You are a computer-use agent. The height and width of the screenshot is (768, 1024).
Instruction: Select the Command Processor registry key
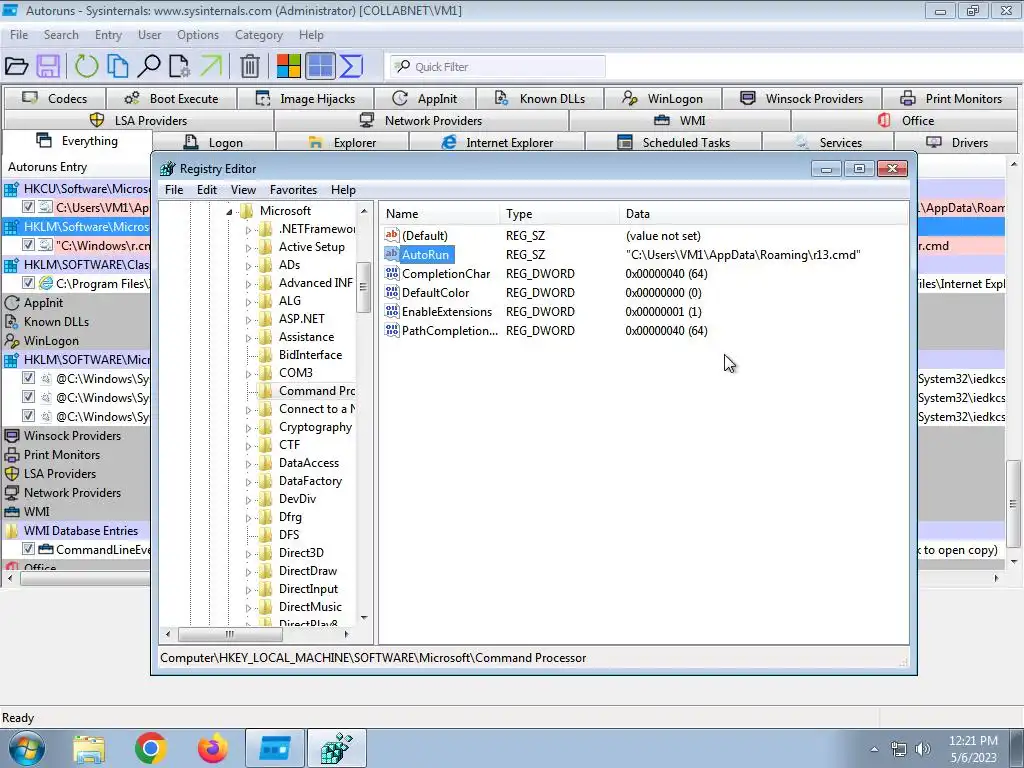tap(307, 391)
